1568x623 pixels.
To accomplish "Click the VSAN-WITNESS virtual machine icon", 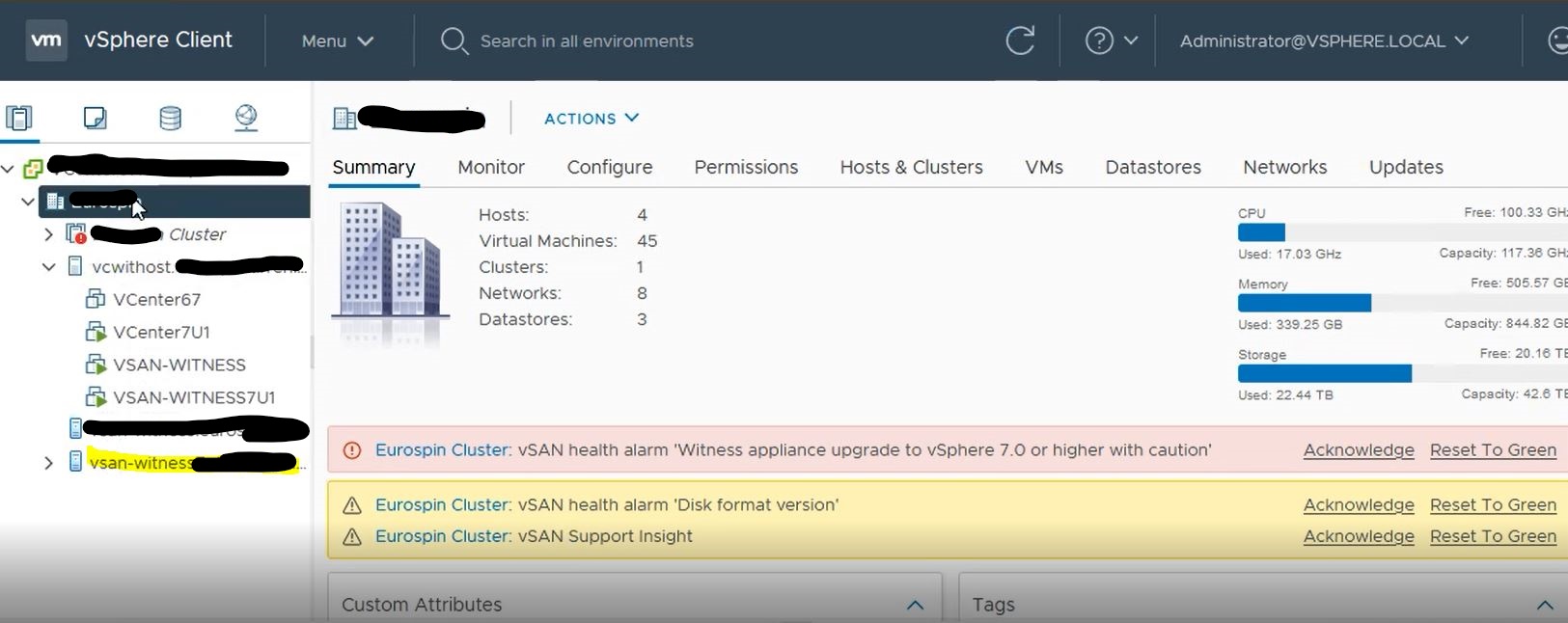I will [96, 365].
